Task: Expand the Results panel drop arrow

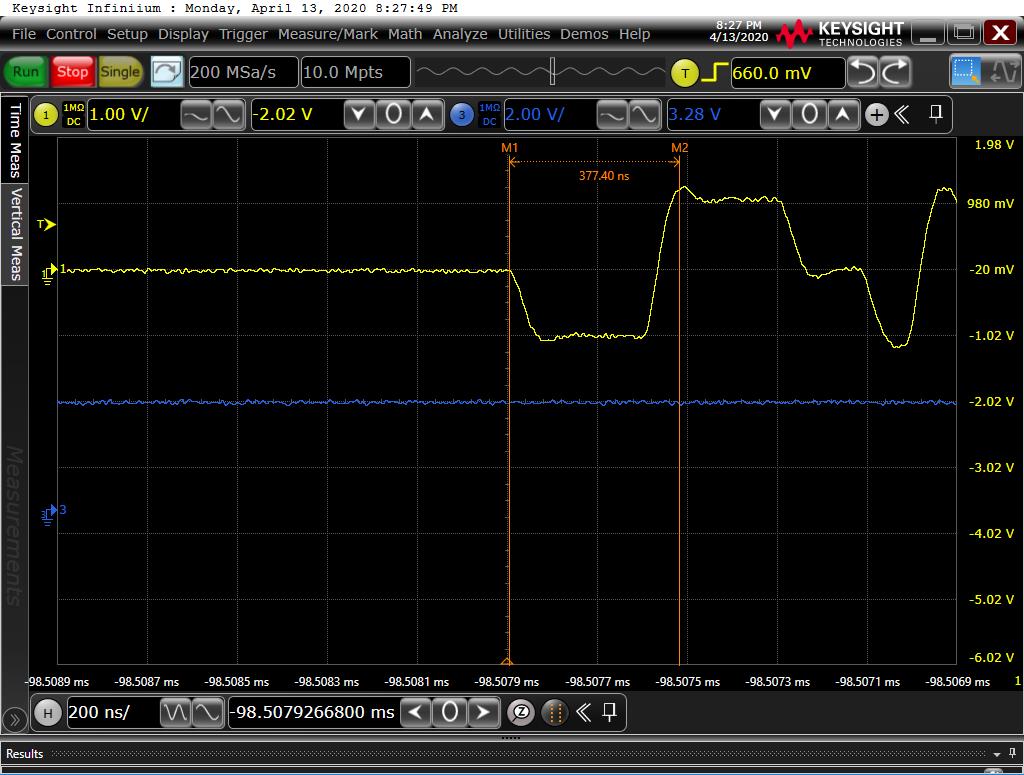Action: [x=996, y=754]
